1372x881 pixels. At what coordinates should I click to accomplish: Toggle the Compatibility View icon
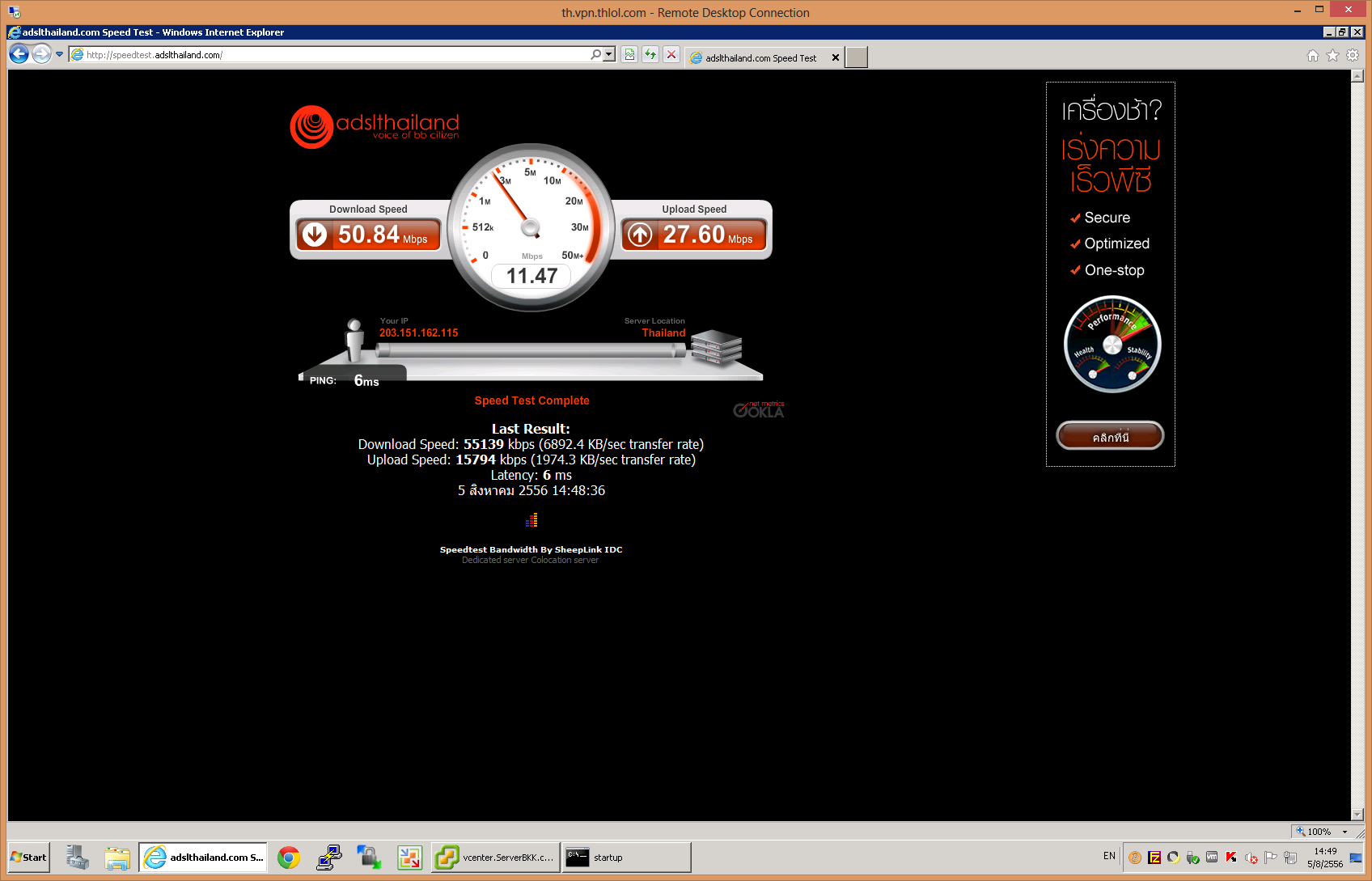[629, 55]
